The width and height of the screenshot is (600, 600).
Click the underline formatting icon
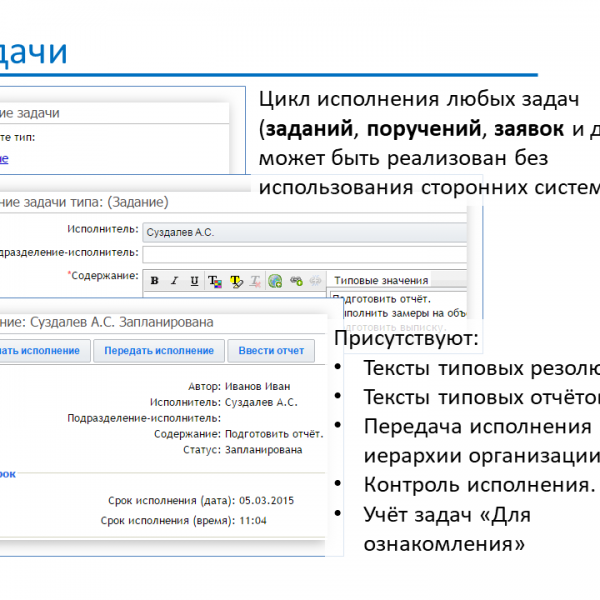tap(194, 281)
